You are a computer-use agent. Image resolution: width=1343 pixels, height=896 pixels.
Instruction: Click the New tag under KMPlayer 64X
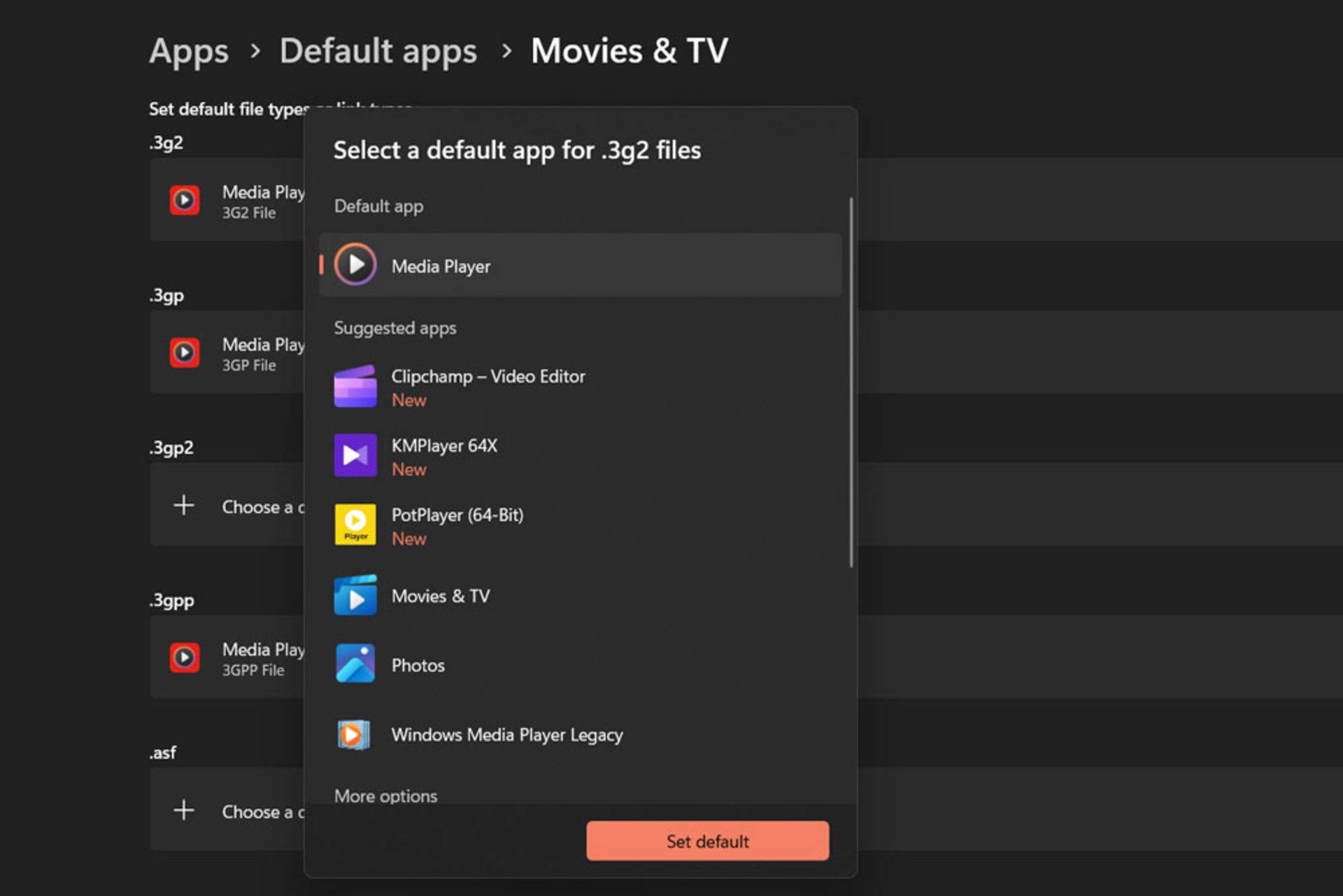pyautogui.click(x=409, y=469)
